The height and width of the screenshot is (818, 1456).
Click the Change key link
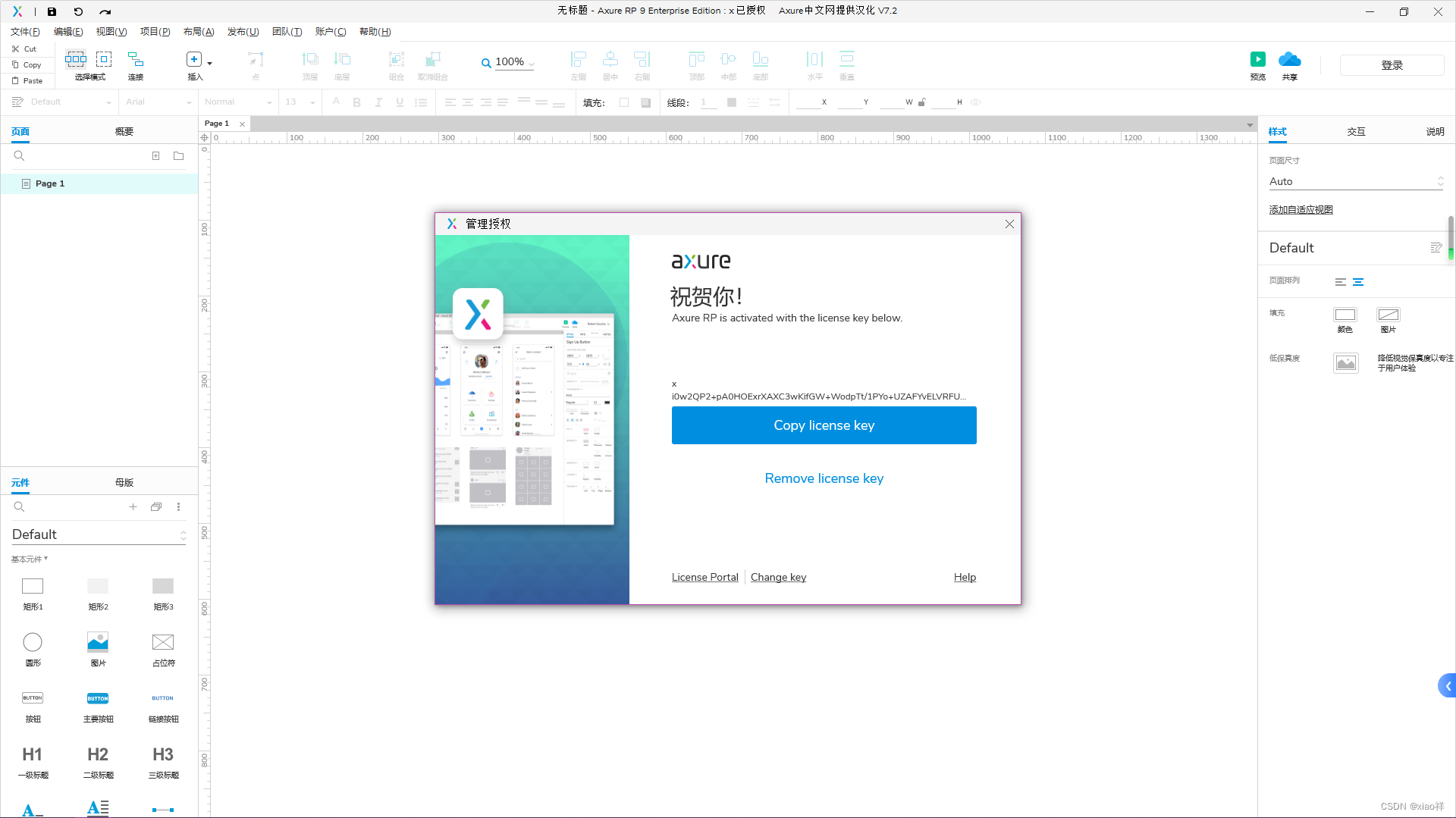(779, 578)
